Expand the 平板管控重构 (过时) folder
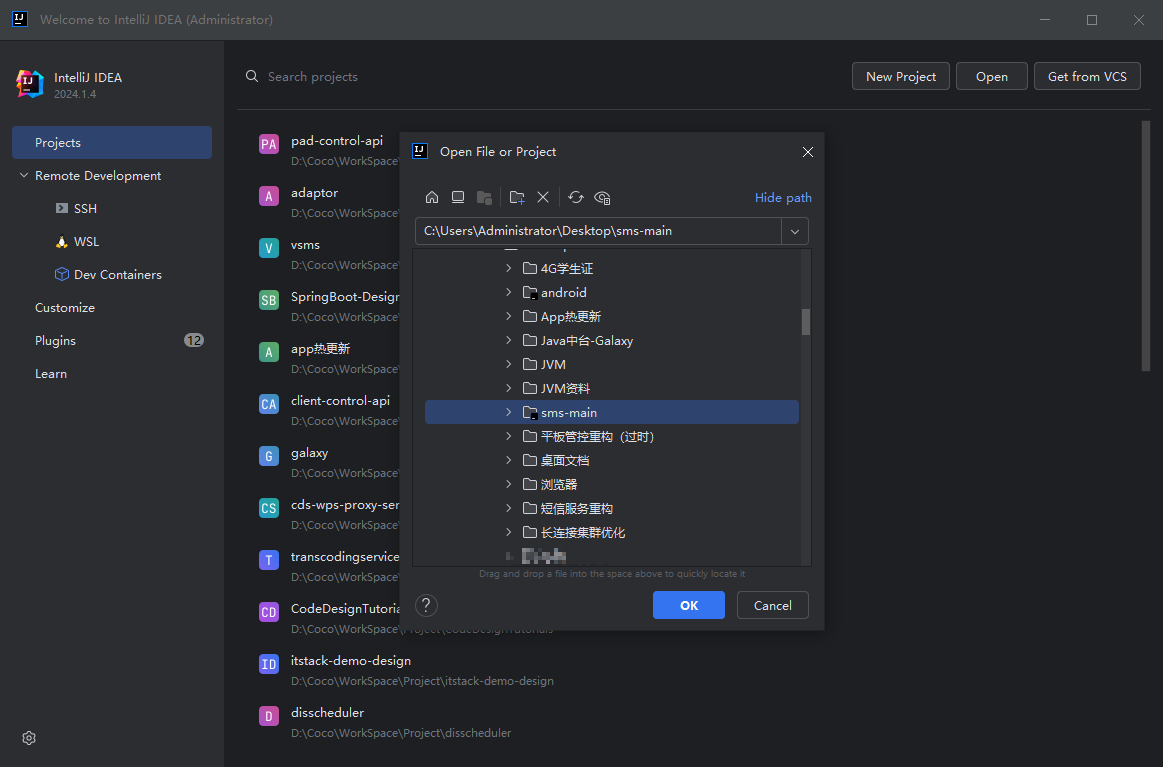Viewport: 1163px width, 767px height. [x=508, y=436]
